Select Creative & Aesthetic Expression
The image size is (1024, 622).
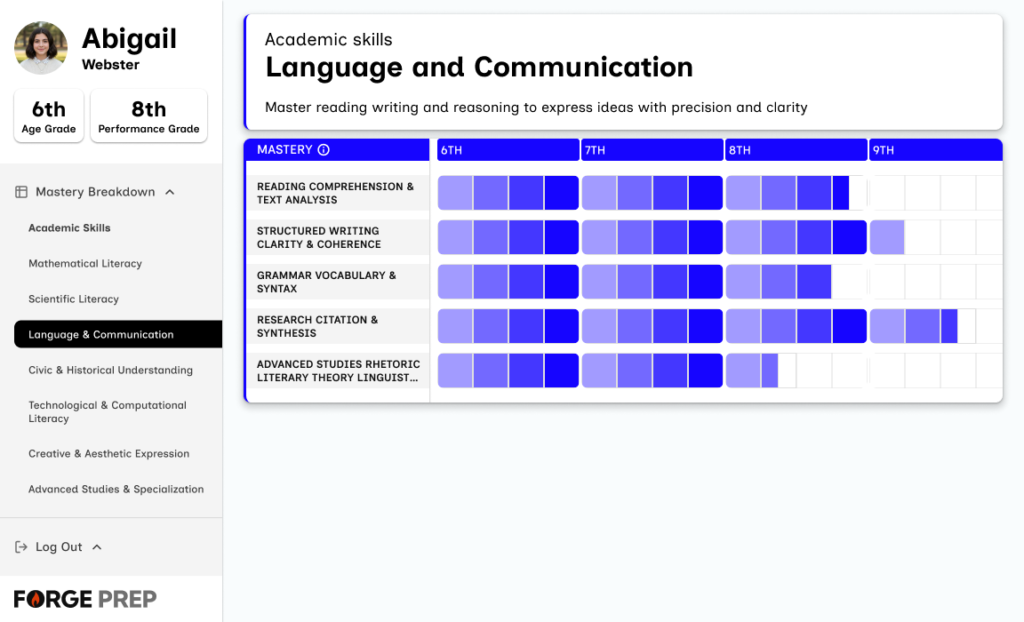click(x=108, y=454)
